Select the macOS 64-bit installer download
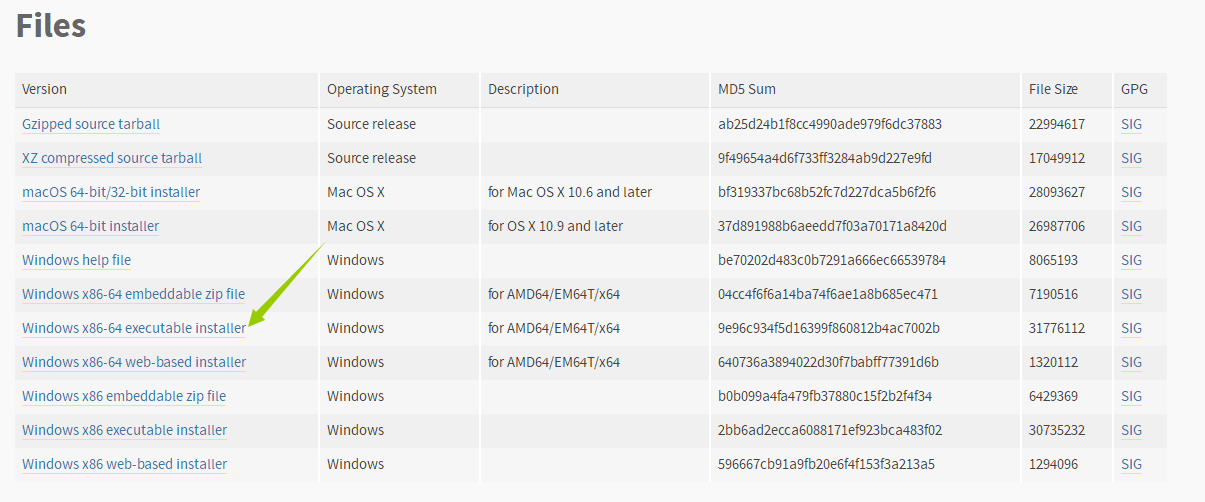Image resolution: width=1205 pixels, height=502 pixels. tap(90, 226)
